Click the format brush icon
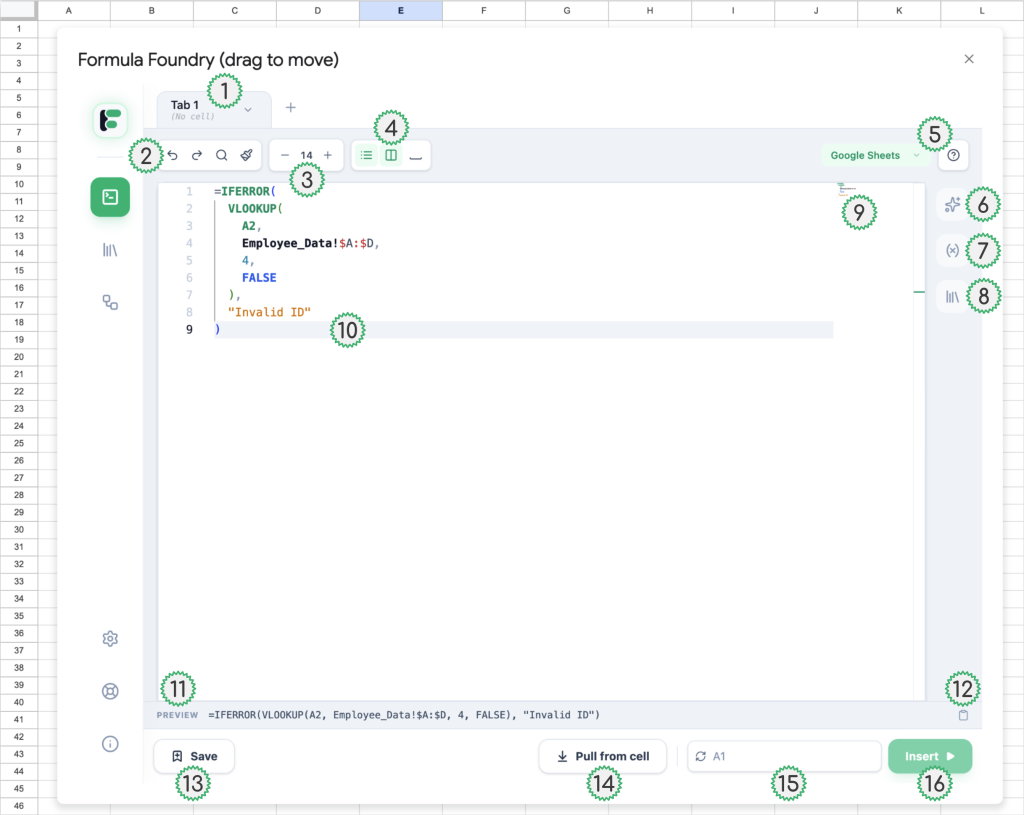 click(247, 155)
